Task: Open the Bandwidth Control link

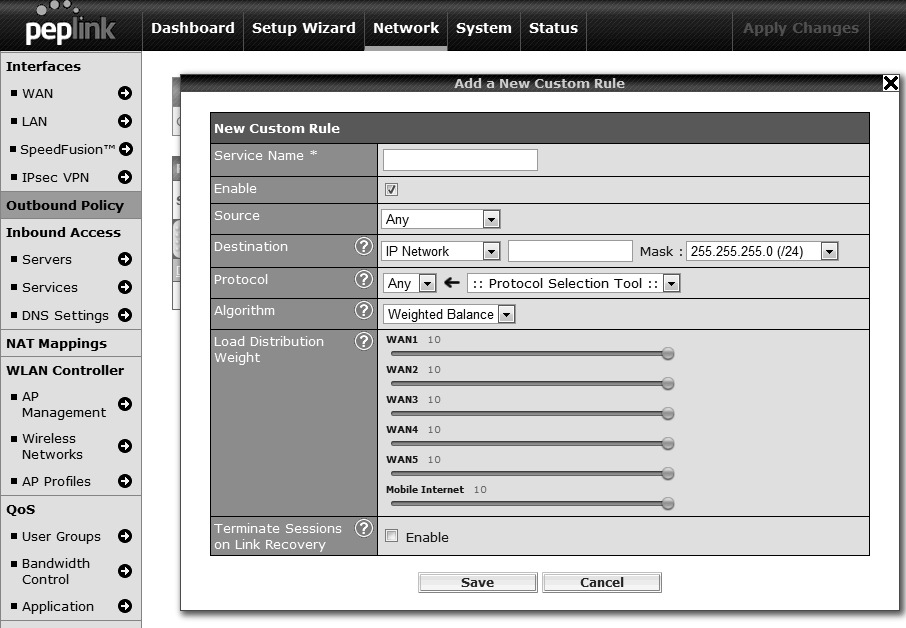Action: (x=56, y=571)
